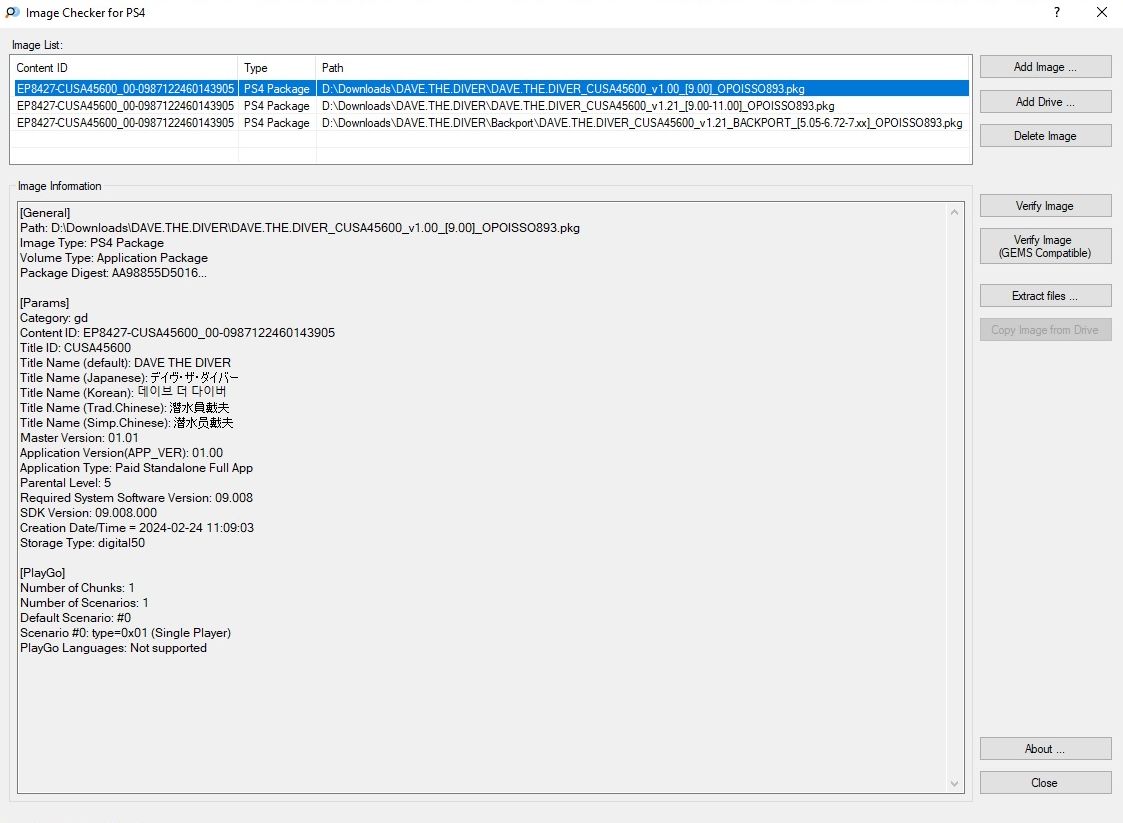Open the Extract files dialog

click(1045, 296)
